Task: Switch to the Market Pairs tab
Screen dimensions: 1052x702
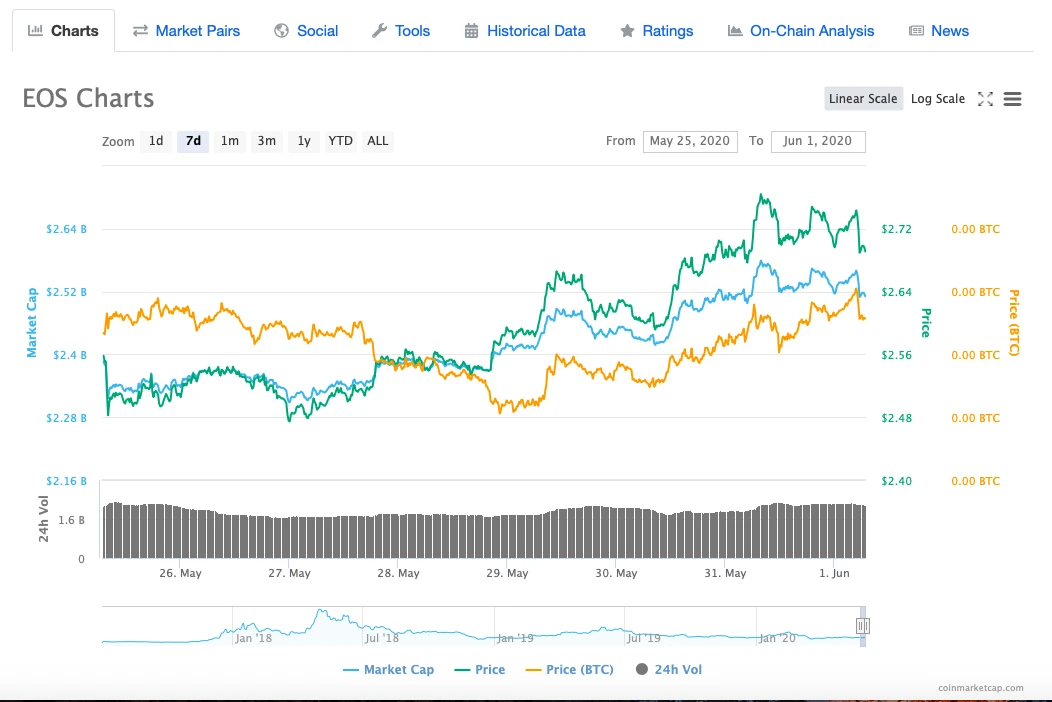Action: tap(186, 31)
